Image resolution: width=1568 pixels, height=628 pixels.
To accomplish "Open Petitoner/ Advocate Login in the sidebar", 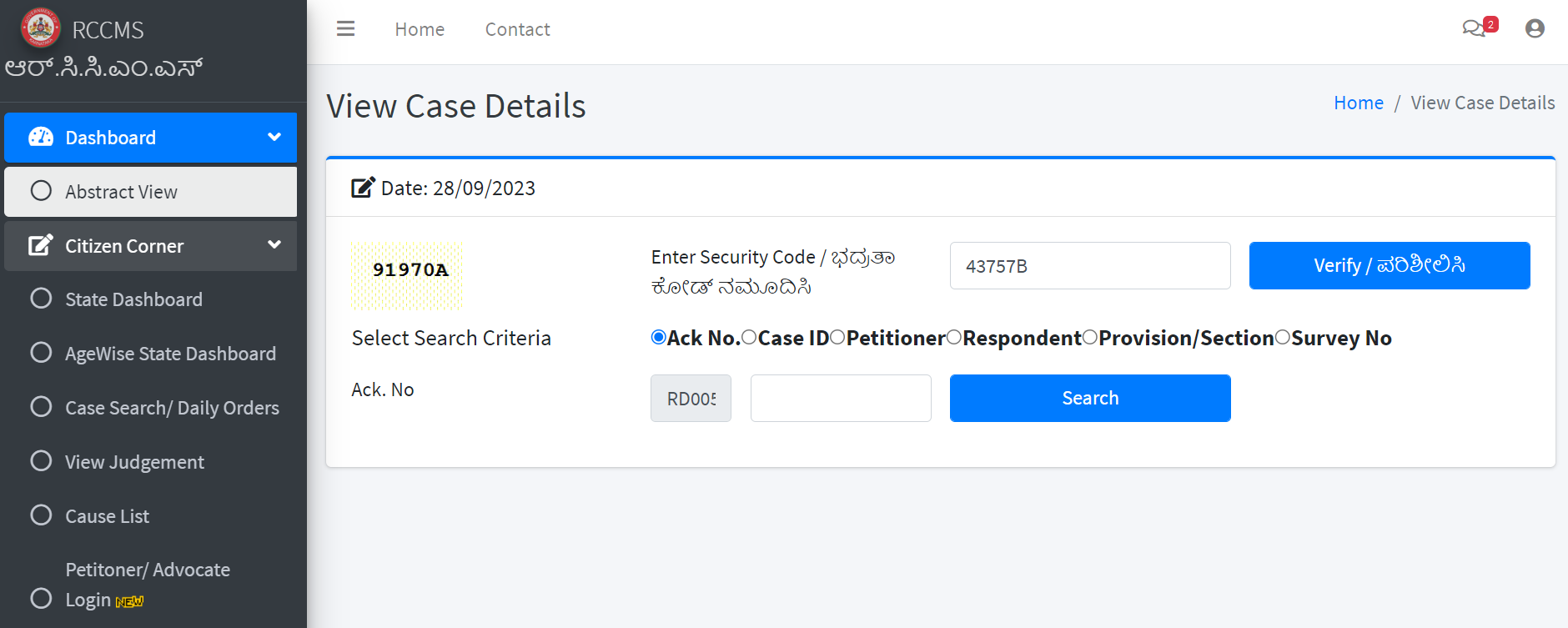I will coord(150,585).
